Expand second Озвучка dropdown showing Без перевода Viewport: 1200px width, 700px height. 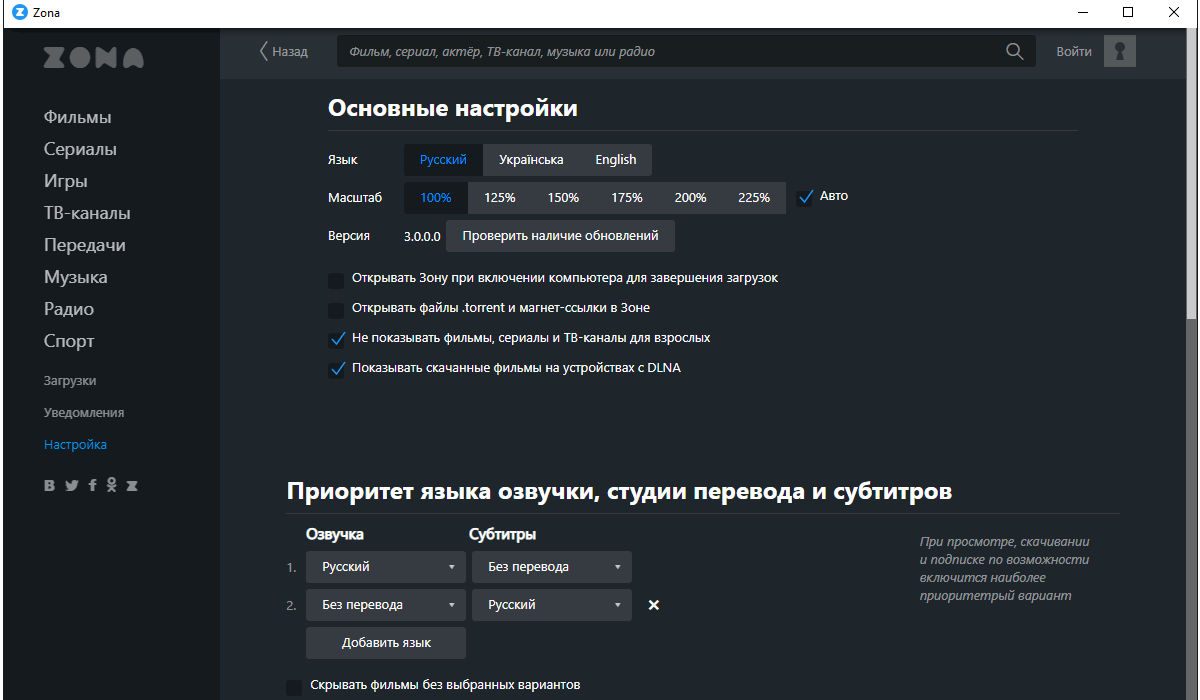(x=385, y=605)
